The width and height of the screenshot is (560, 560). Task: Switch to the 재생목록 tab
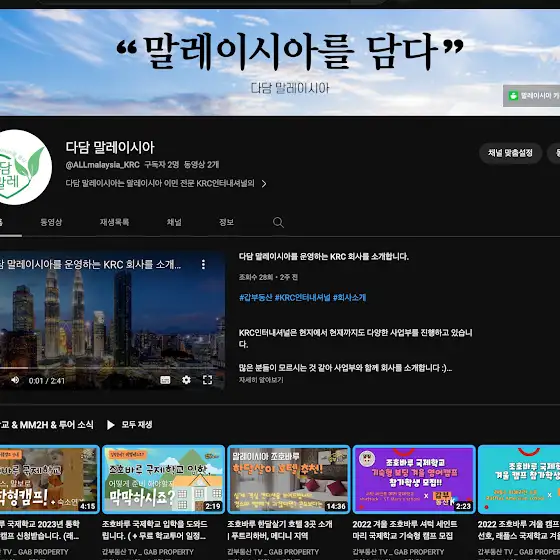click(114, 222)
